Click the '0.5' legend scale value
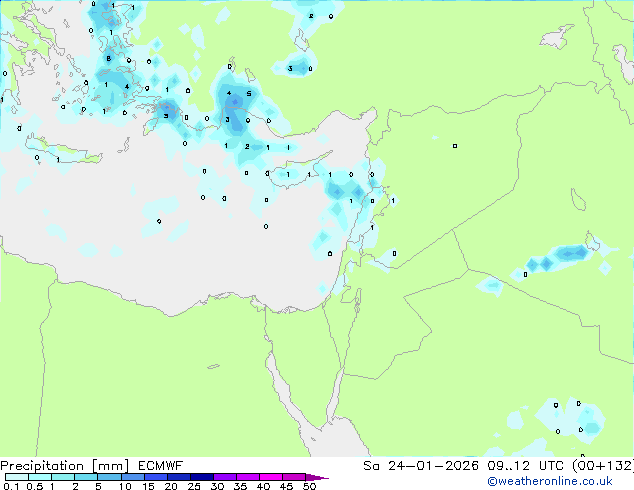 tap(35, 486)
